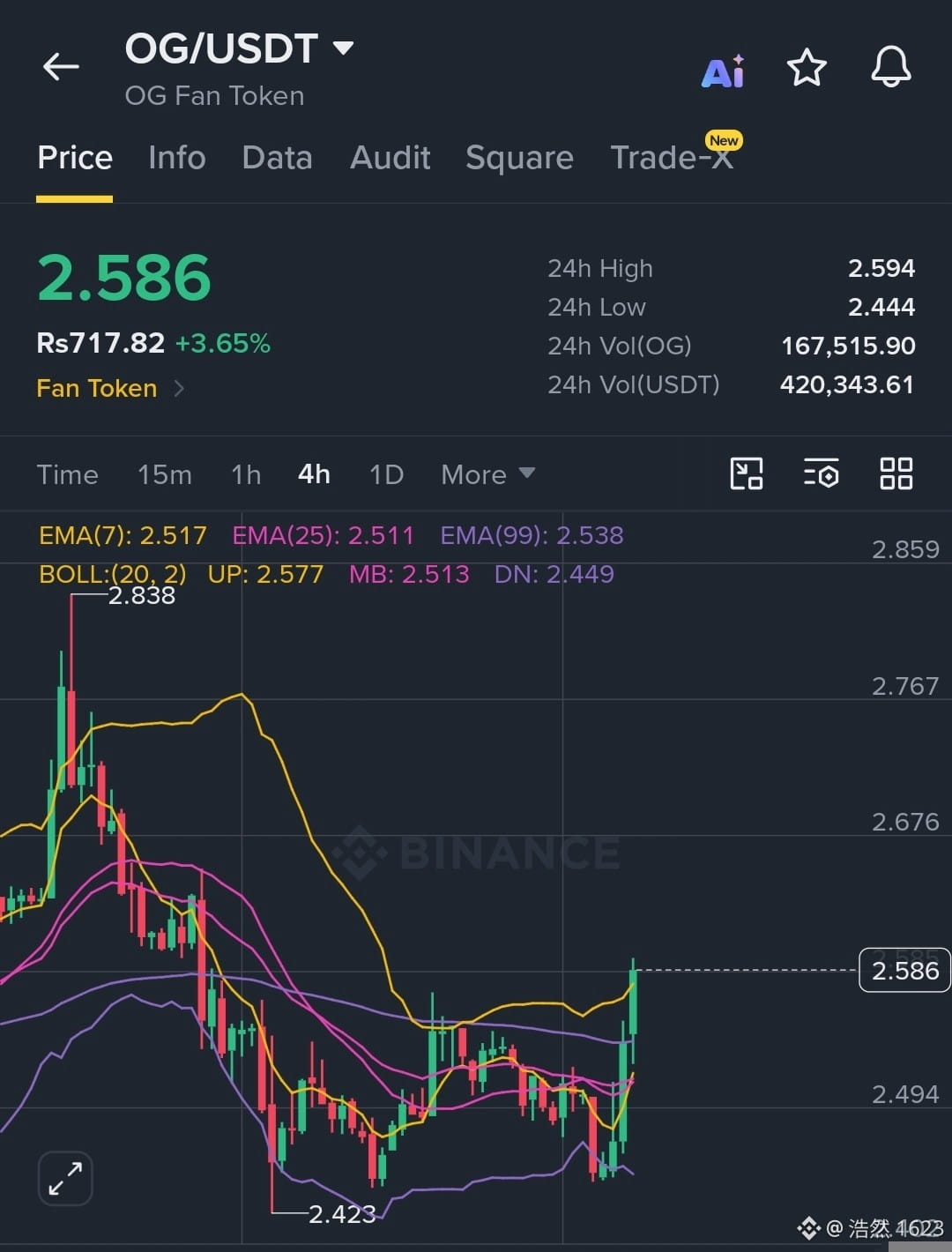952x1252 pixels.
Task: Open Fan Token category chevron
Action: (179, 388)
